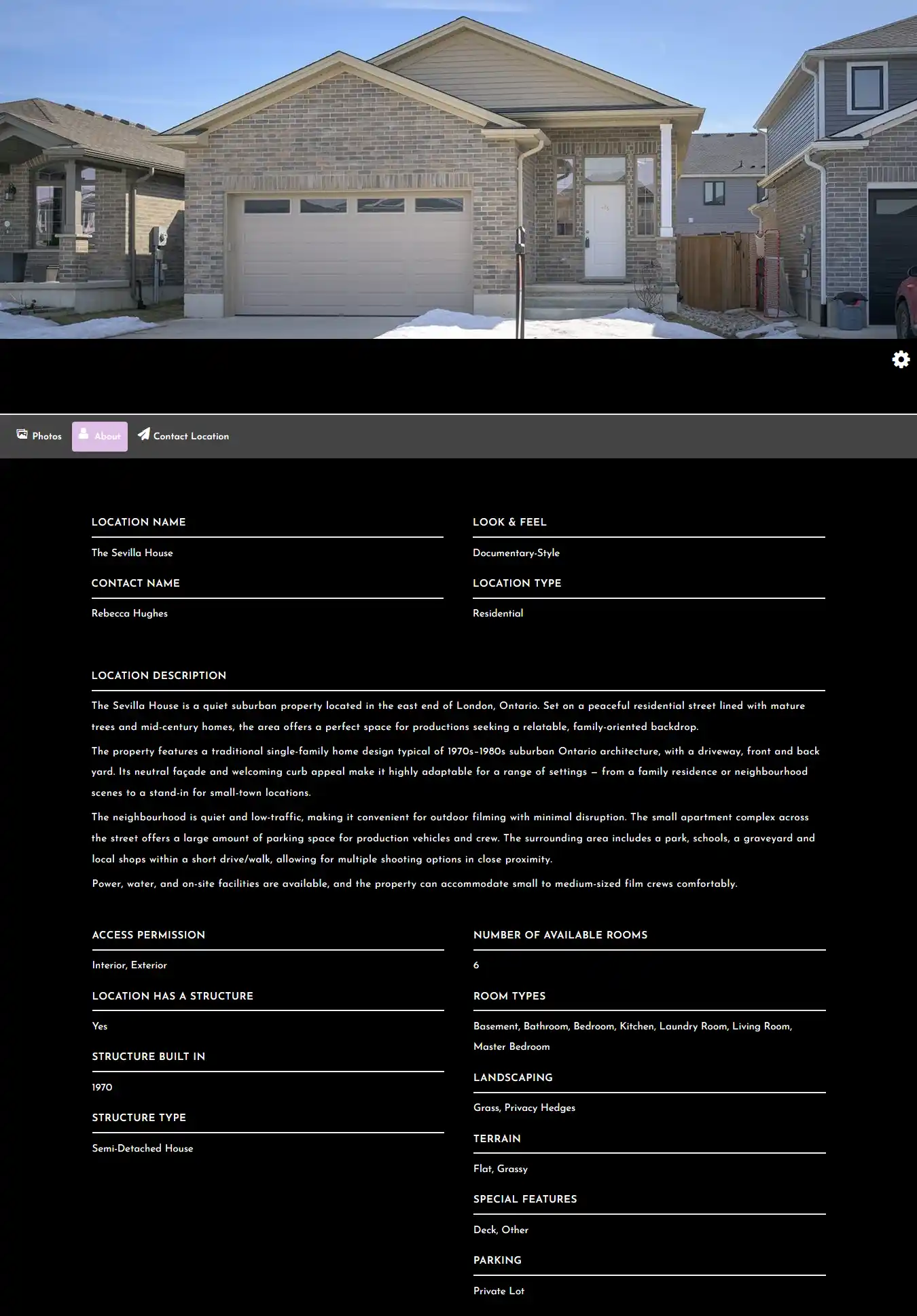
Task: Click the contact name Rebecca Hughes
Action: click(130, 613)
